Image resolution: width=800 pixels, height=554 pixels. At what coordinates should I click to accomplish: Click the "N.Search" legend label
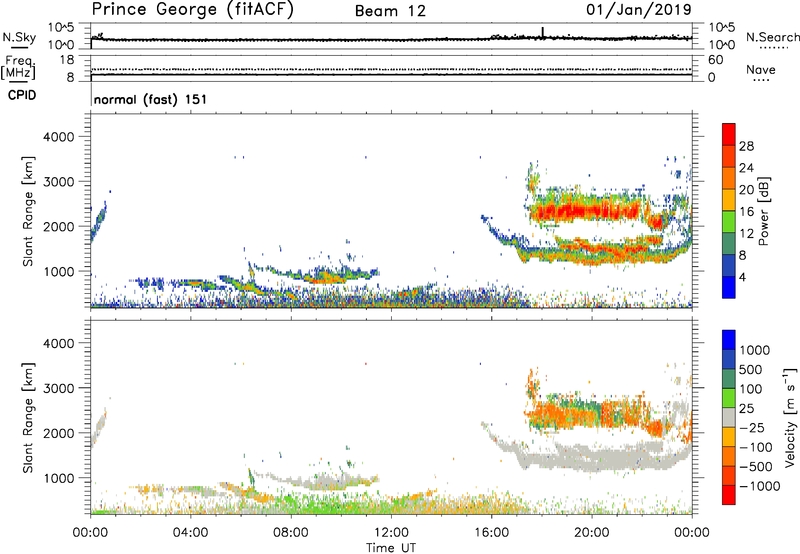tap(772, 37)
